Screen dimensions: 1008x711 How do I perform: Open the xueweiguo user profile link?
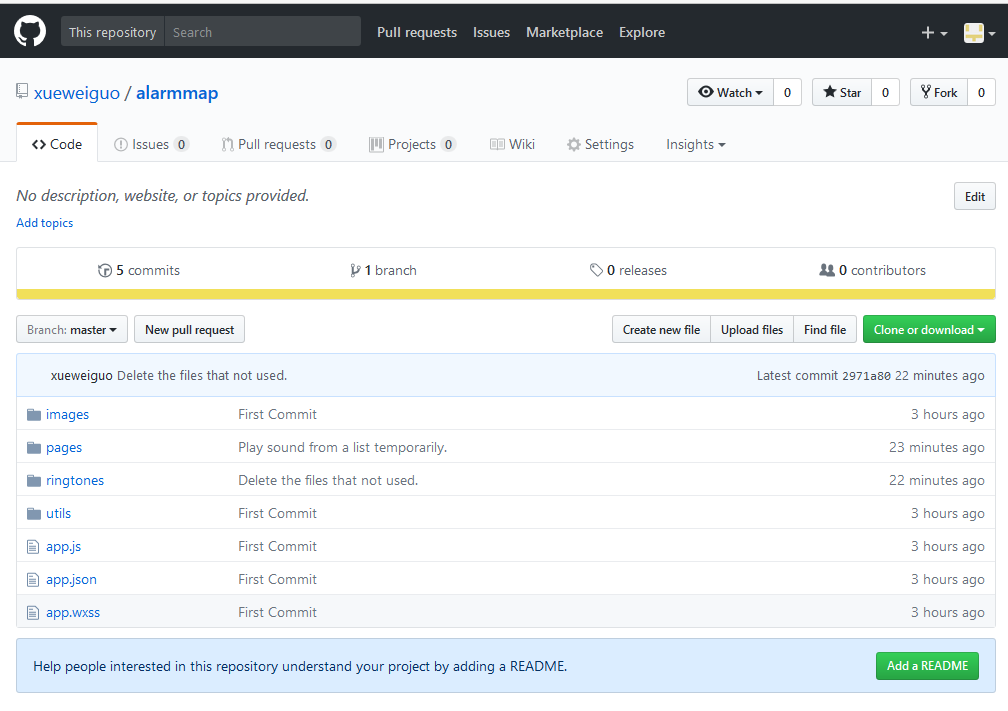click(76, 93)
